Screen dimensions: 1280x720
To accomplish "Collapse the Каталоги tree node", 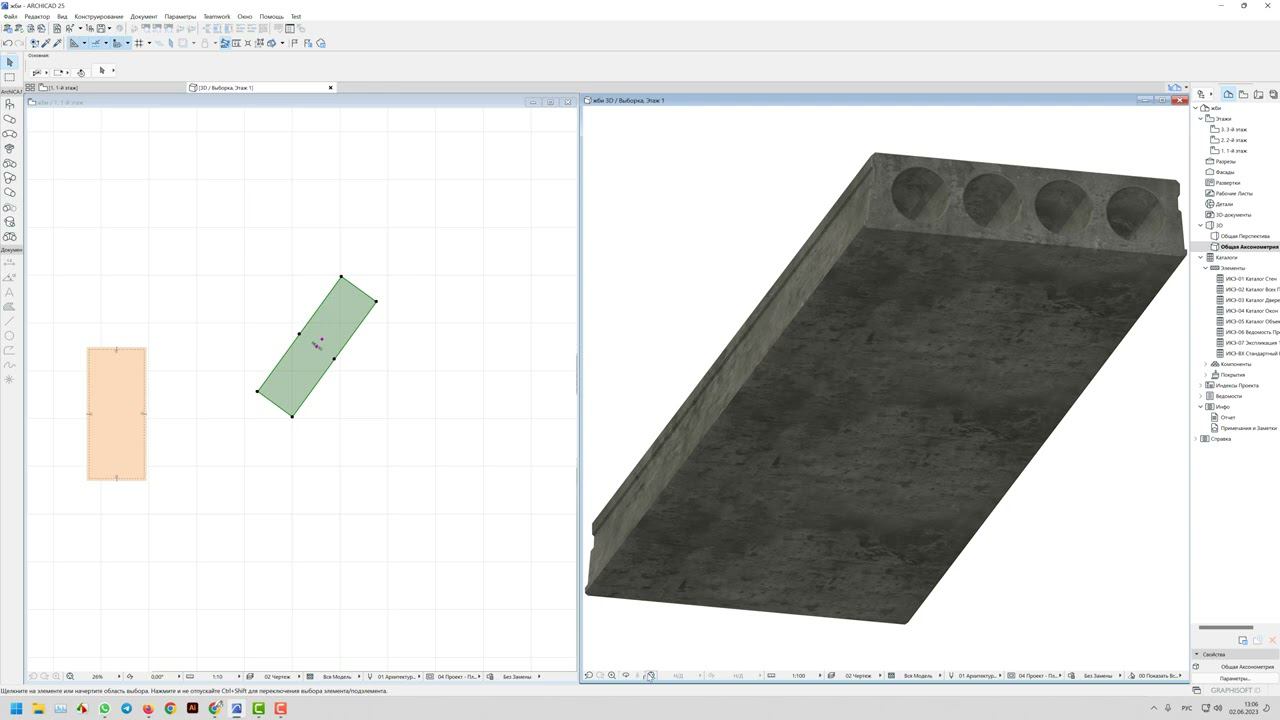I will click(x=1201, y=257).
